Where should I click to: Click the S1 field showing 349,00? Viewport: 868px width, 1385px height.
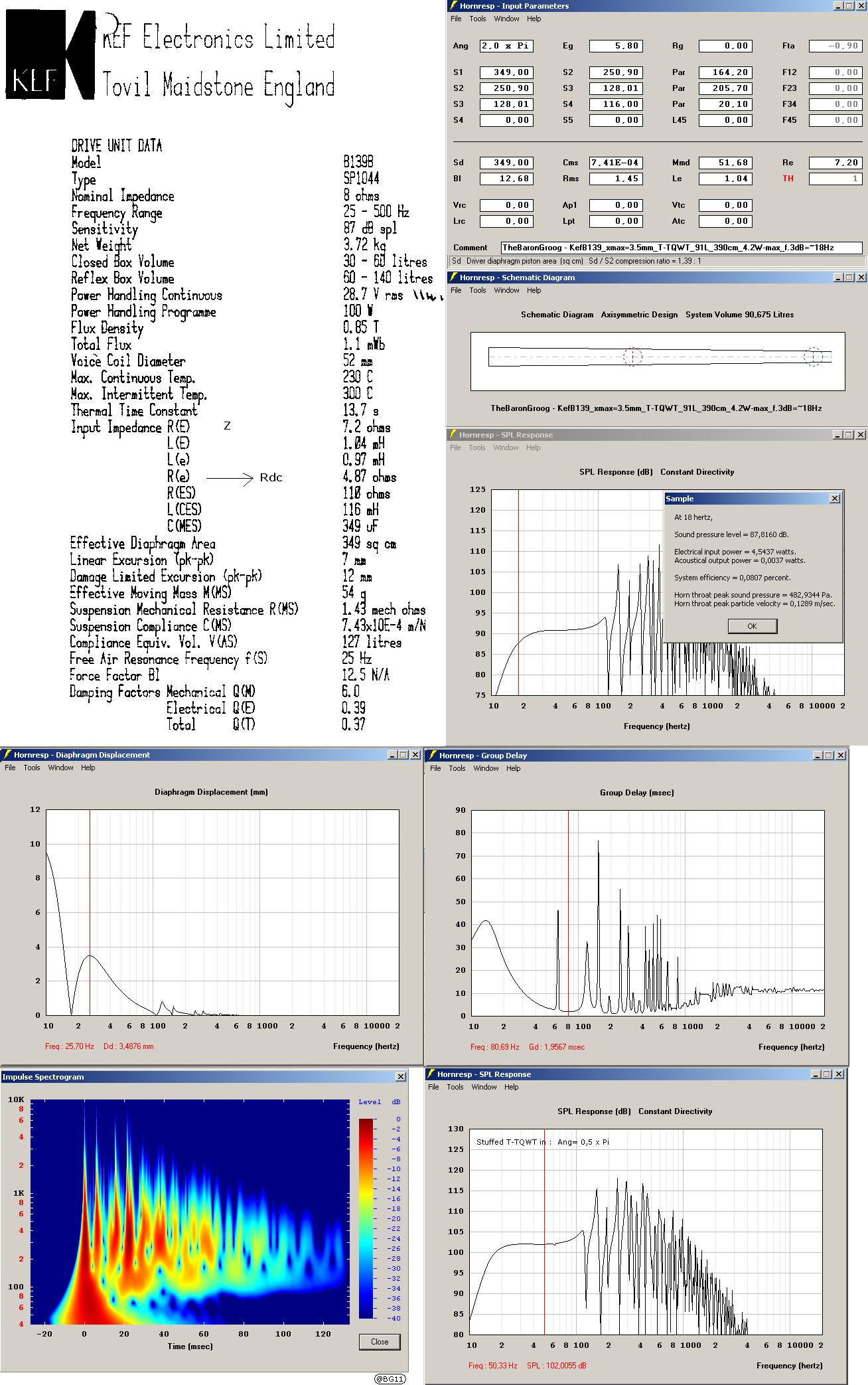point(506,72)
